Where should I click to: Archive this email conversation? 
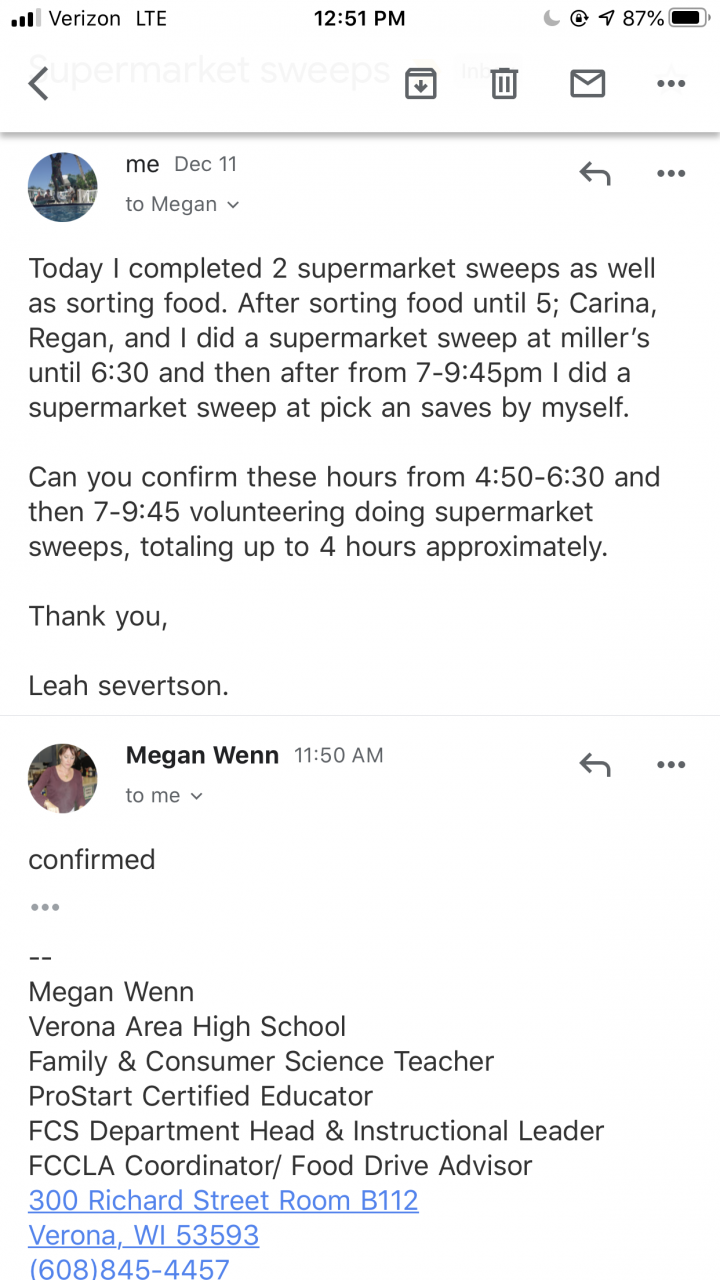point(421,84)
